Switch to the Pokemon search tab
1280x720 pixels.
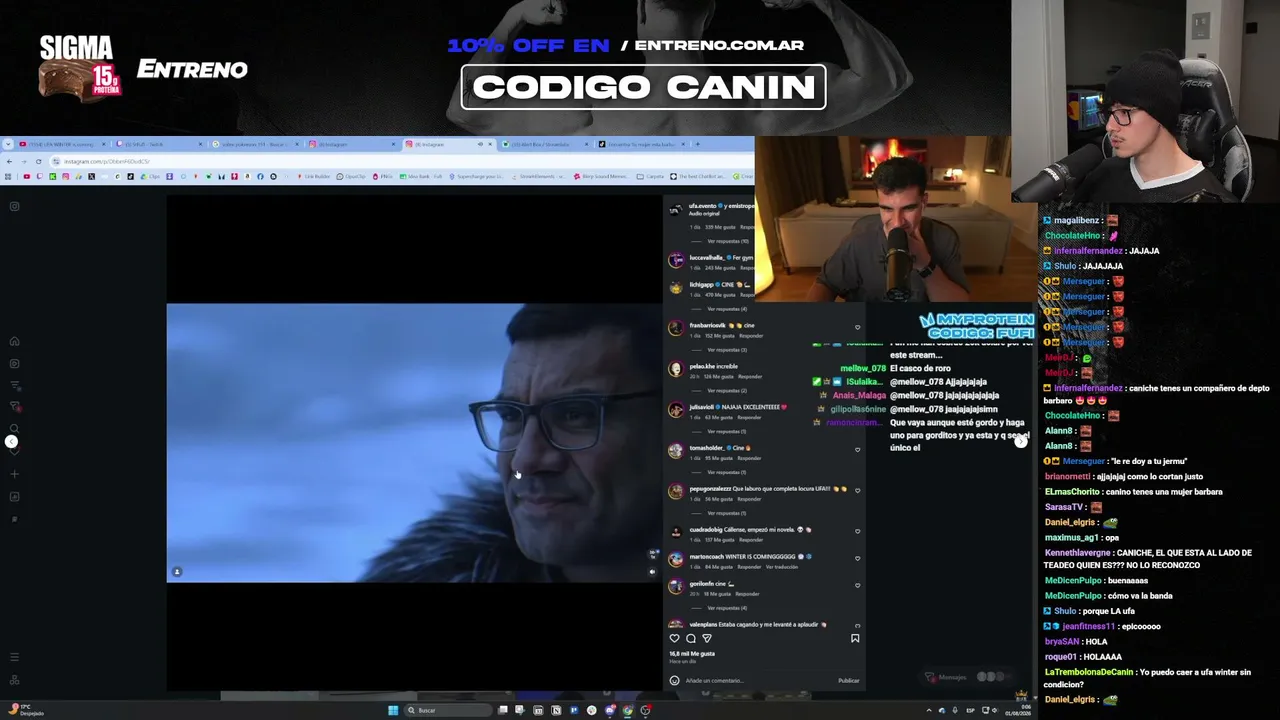pos(255,144)
